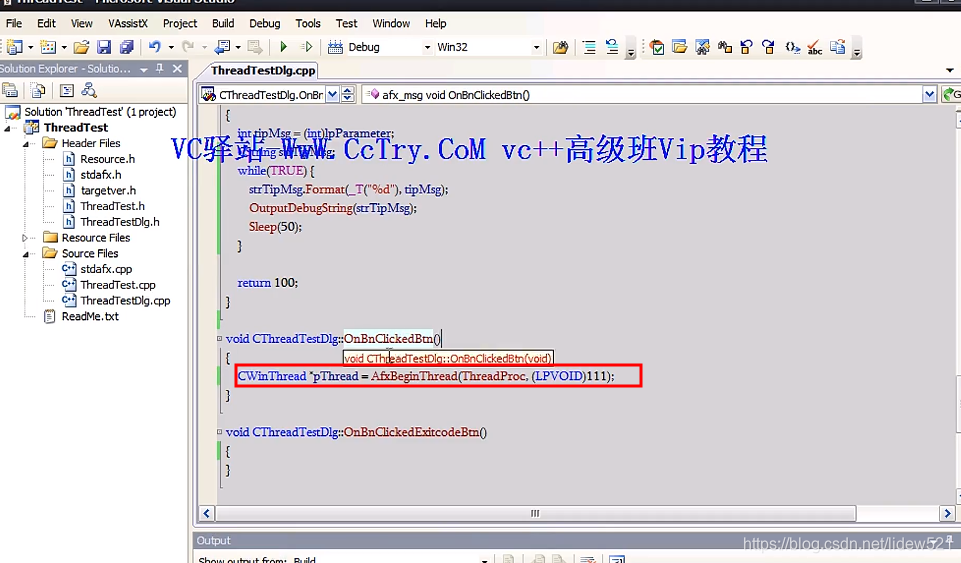Click the VAssistX checkmark tomato icon
Image resolution: width=961 pixels, height=563 pixels.
657,47
